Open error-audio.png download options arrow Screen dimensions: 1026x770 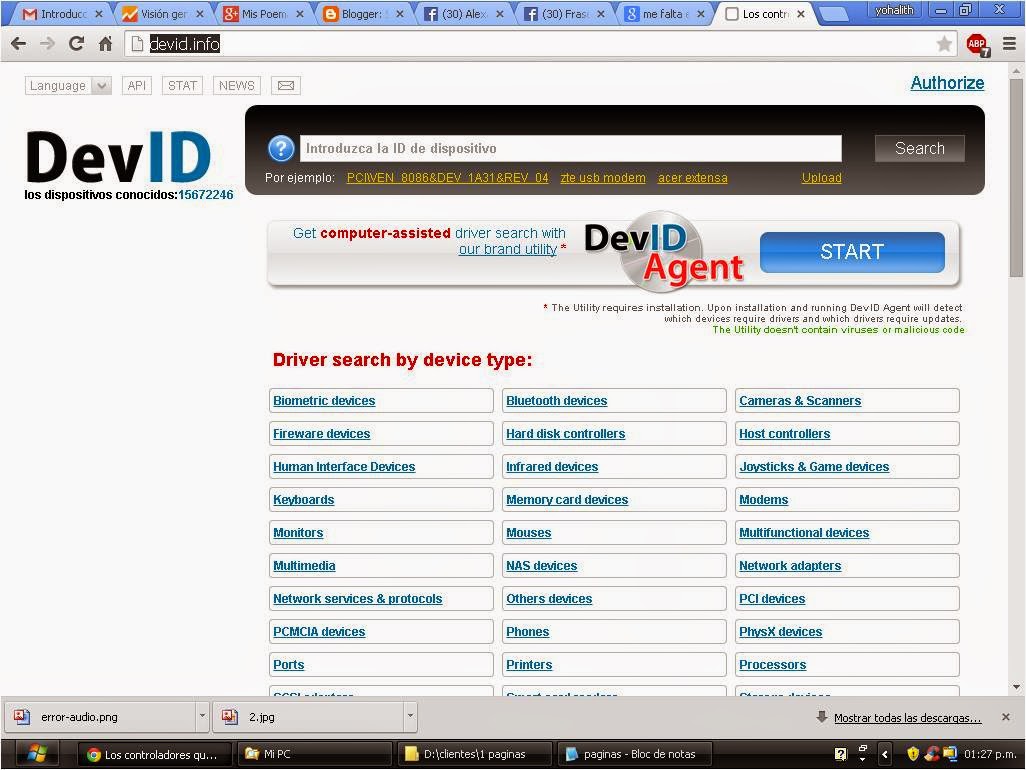click(202, 716)
